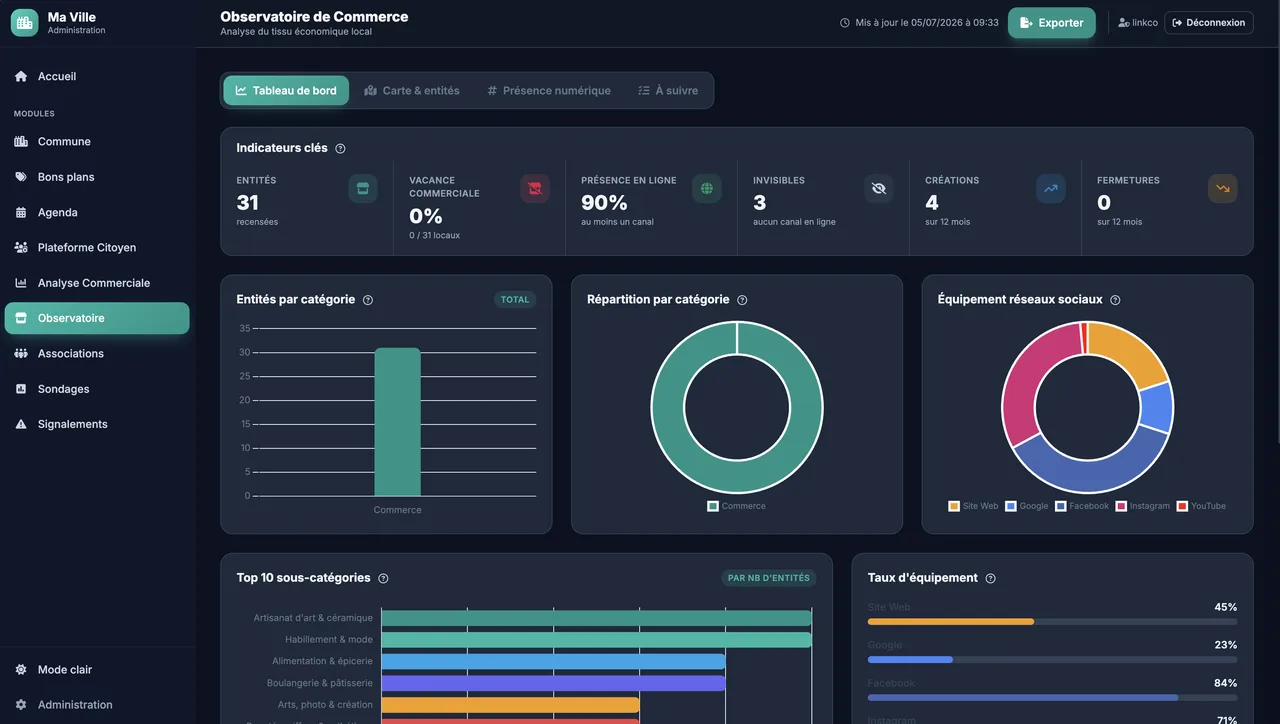Go to Bons plans module

pyautogui.click(x=97, y=177)
